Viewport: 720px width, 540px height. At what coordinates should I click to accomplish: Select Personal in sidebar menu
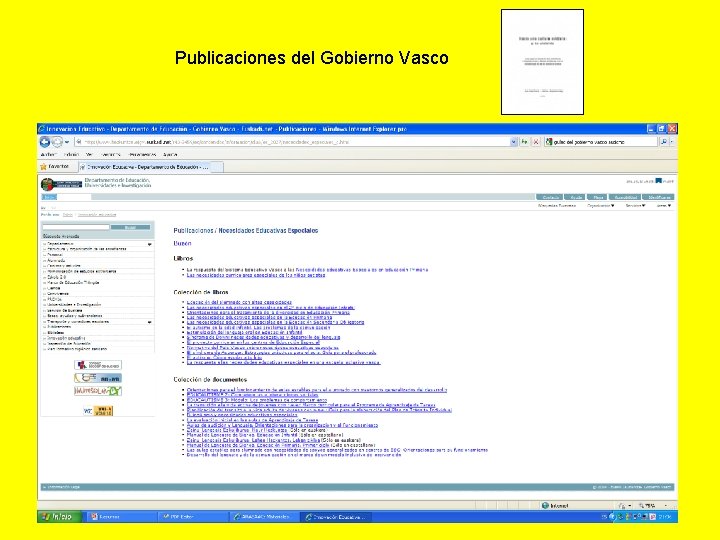[x=55, y=254]
